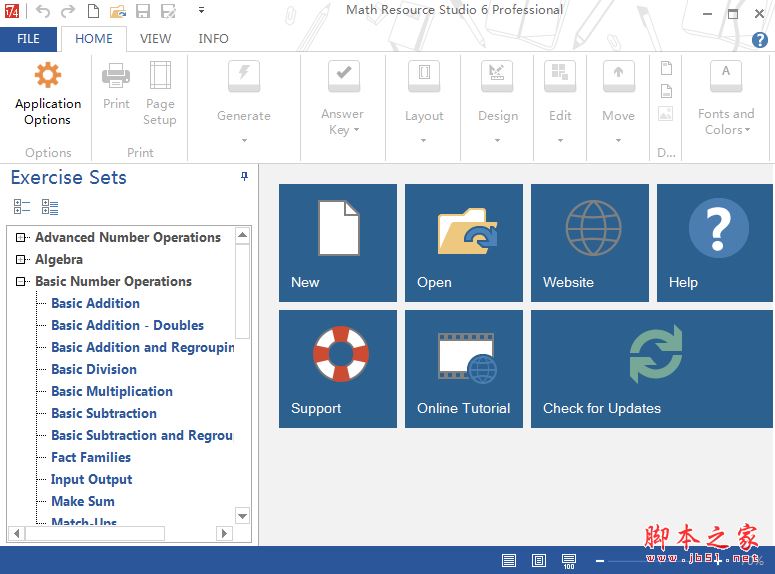Screen dimensions: 775x574
Task: Expand the Edit dropdown arrow
Action: 560,140
